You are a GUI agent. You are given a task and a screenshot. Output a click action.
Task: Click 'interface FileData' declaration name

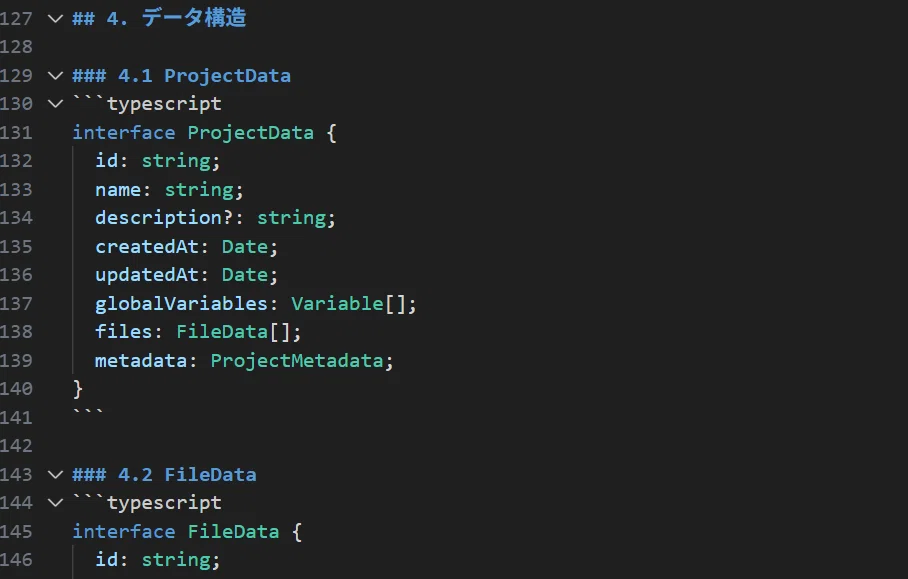tap(233, 532)
